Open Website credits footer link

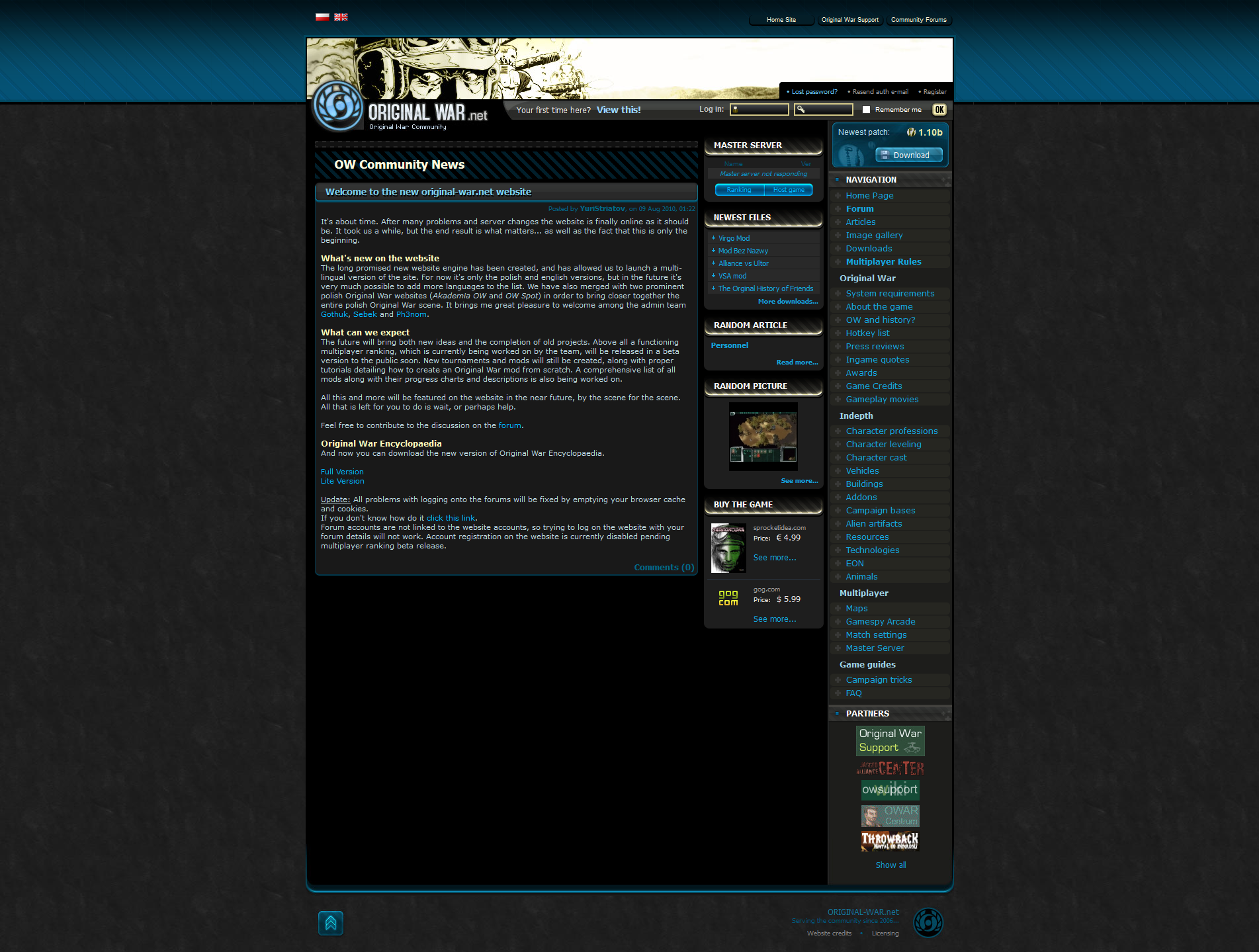point(829,933)
